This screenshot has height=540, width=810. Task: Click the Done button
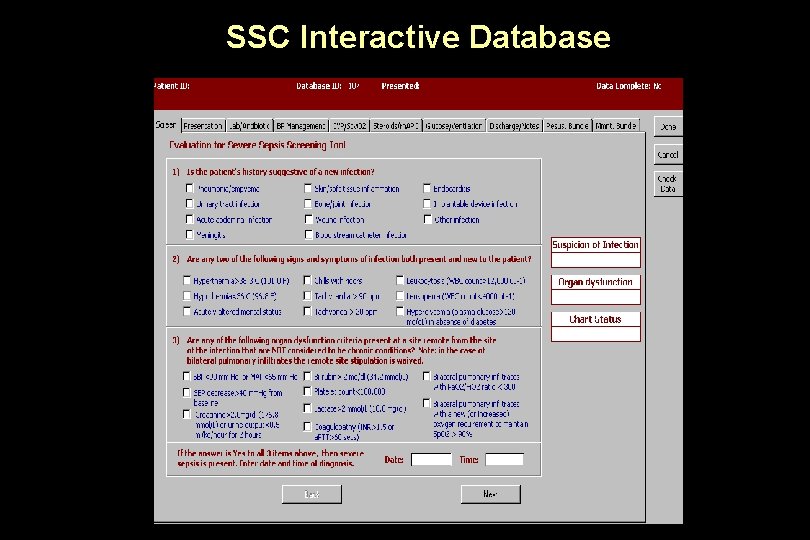click(668, 127)
